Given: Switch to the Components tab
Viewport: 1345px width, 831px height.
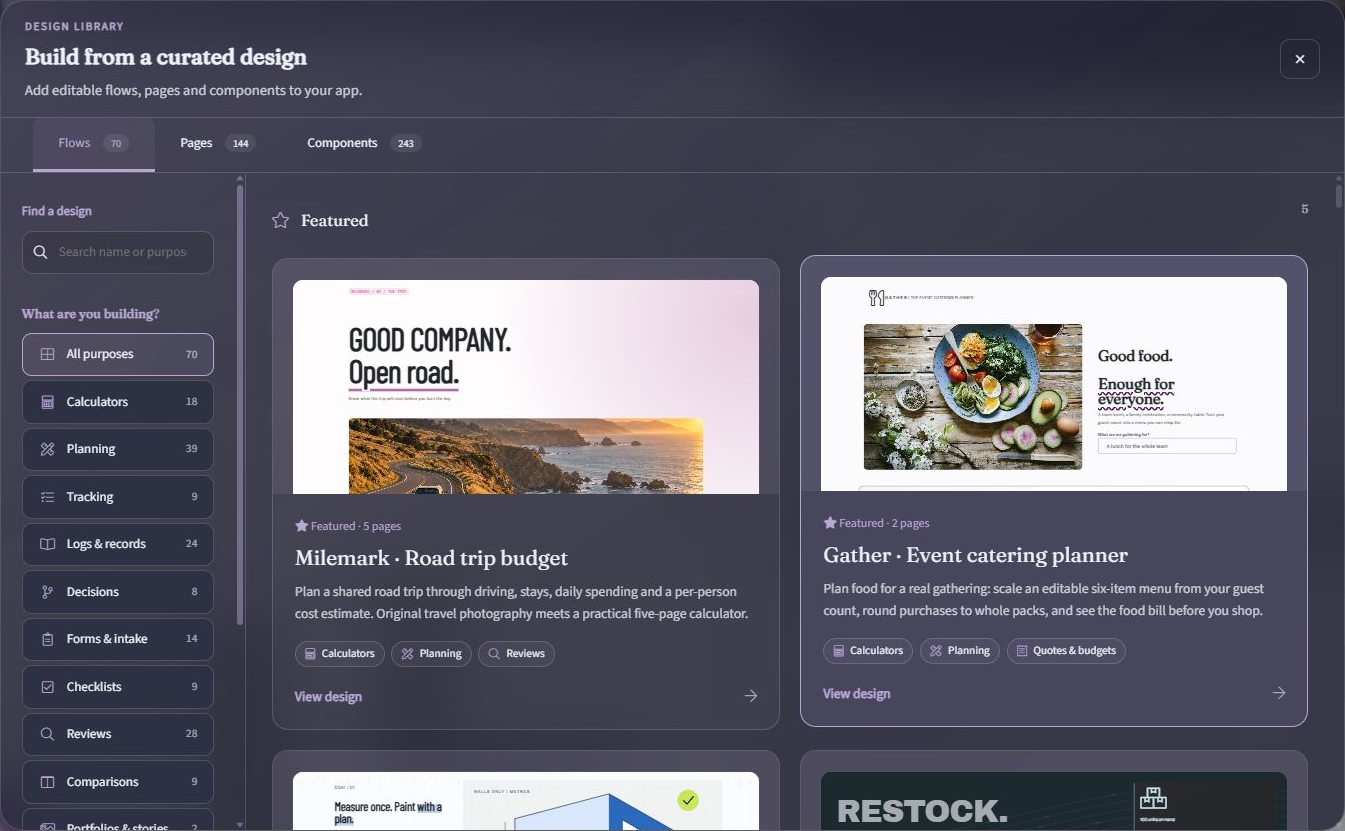Looking at the screenshot, I should (x=363, y=144).
